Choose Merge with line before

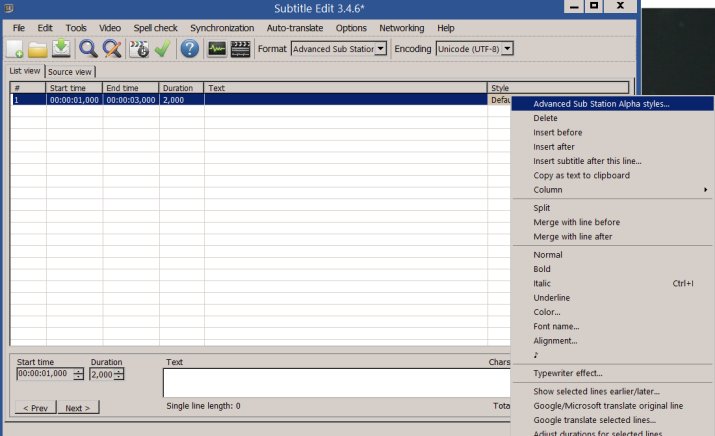[612, 222]
